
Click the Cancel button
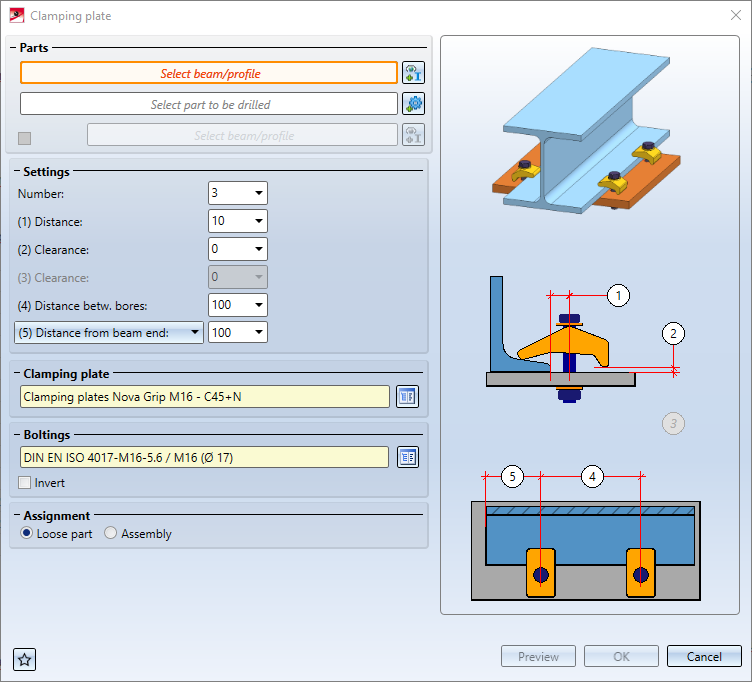tap(704, 656)
